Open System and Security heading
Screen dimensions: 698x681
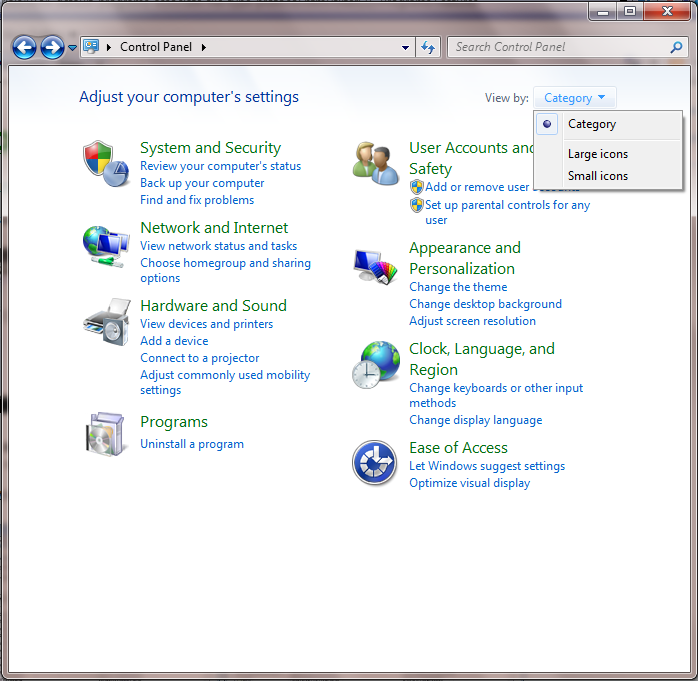pos(211,148)
